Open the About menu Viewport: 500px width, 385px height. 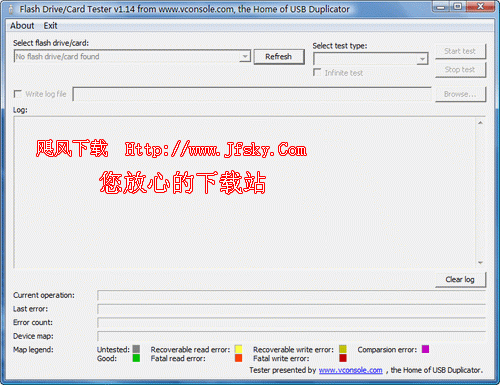click(x=22, y=26)
